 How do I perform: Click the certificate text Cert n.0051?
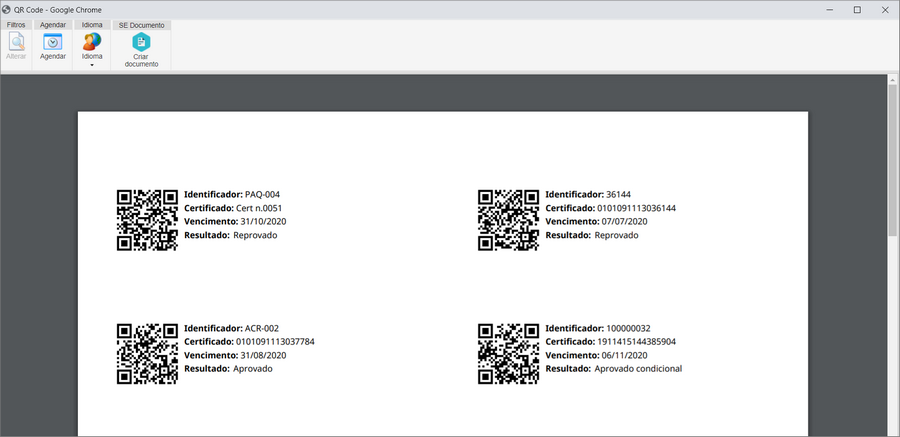pos(259,208)
